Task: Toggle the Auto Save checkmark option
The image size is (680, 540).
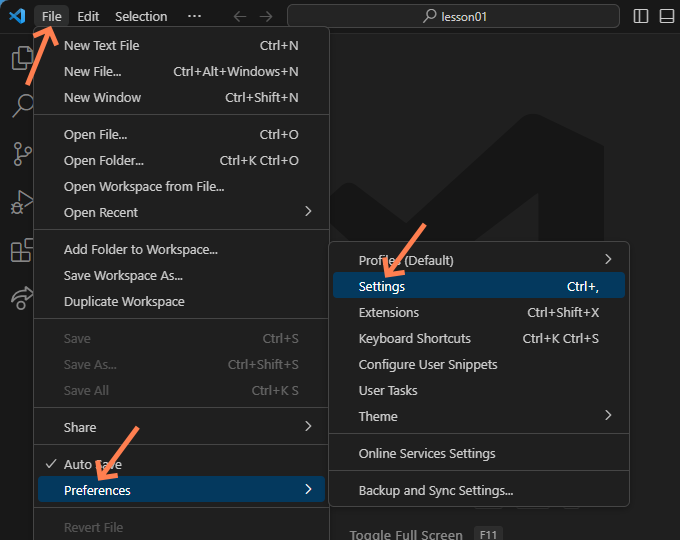Action: pos(181,464)
